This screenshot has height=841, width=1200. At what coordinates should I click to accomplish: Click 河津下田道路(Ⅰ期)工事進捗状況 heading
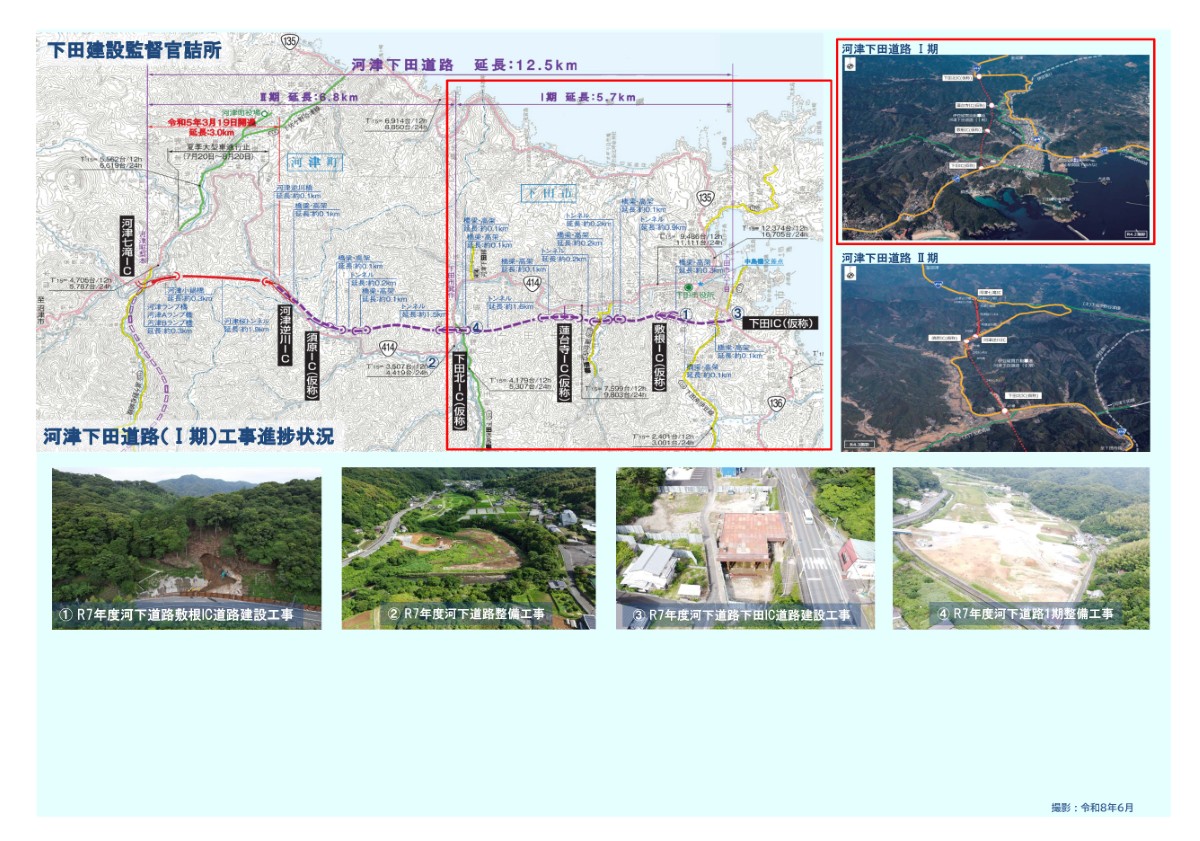click(188, 437)
